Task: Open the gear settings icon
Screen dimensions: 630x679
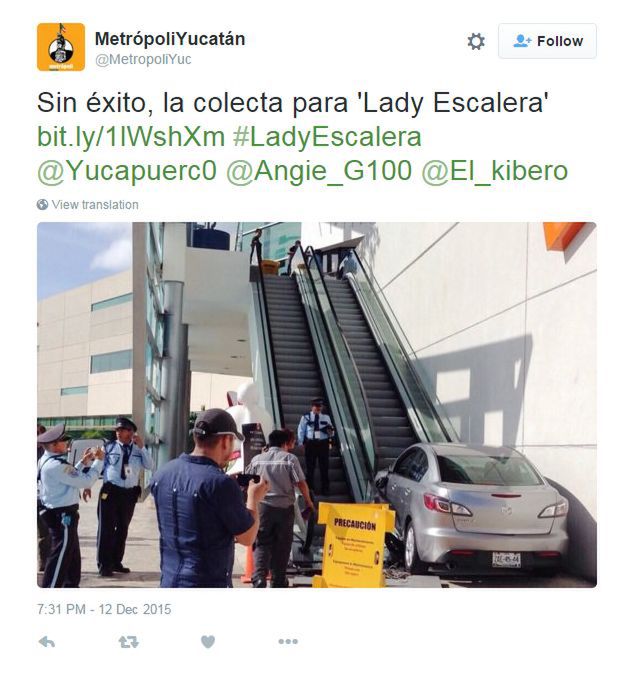Action: coord(476,42)
